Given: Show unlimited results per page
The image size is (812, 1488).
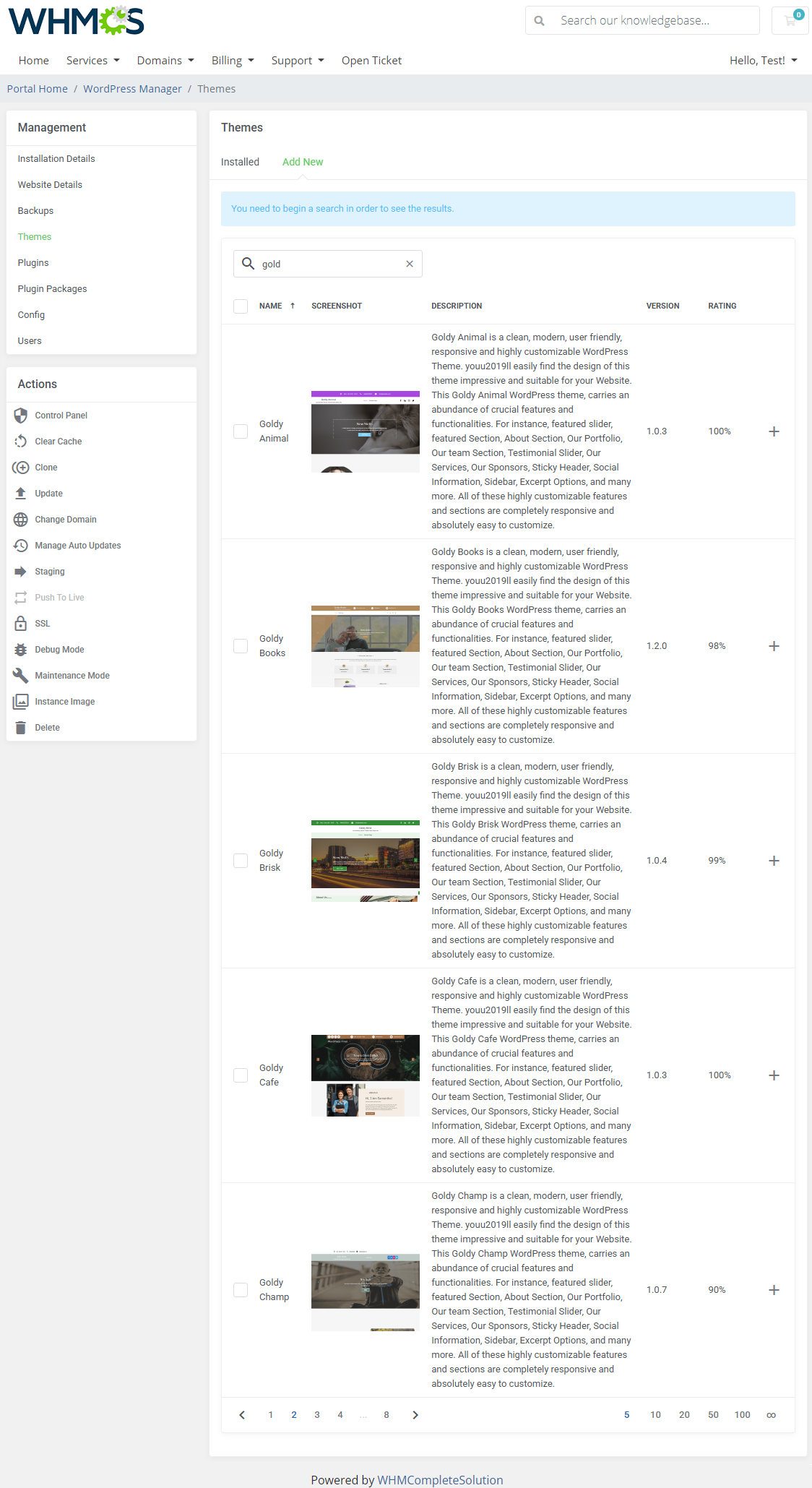Looking at the screenshot, I should tap(771, 1415).
